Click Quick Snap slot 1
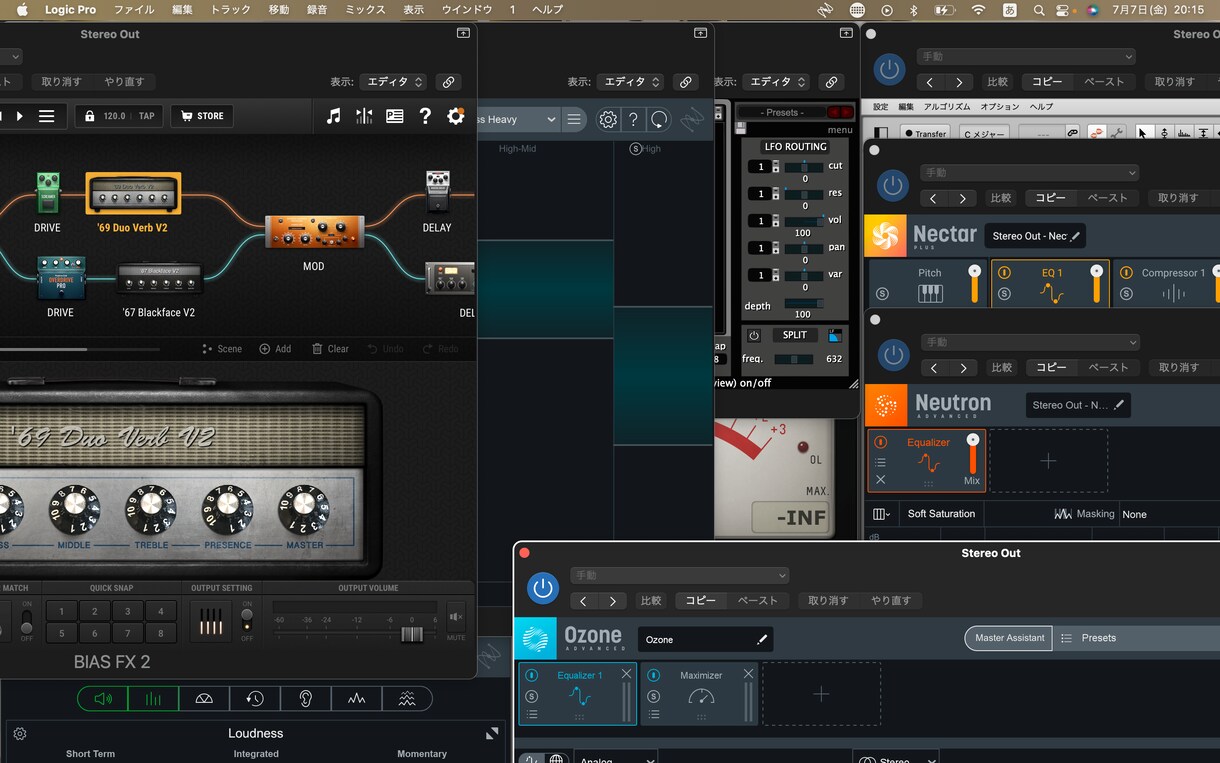1220x763 pixels. [62, 611]
